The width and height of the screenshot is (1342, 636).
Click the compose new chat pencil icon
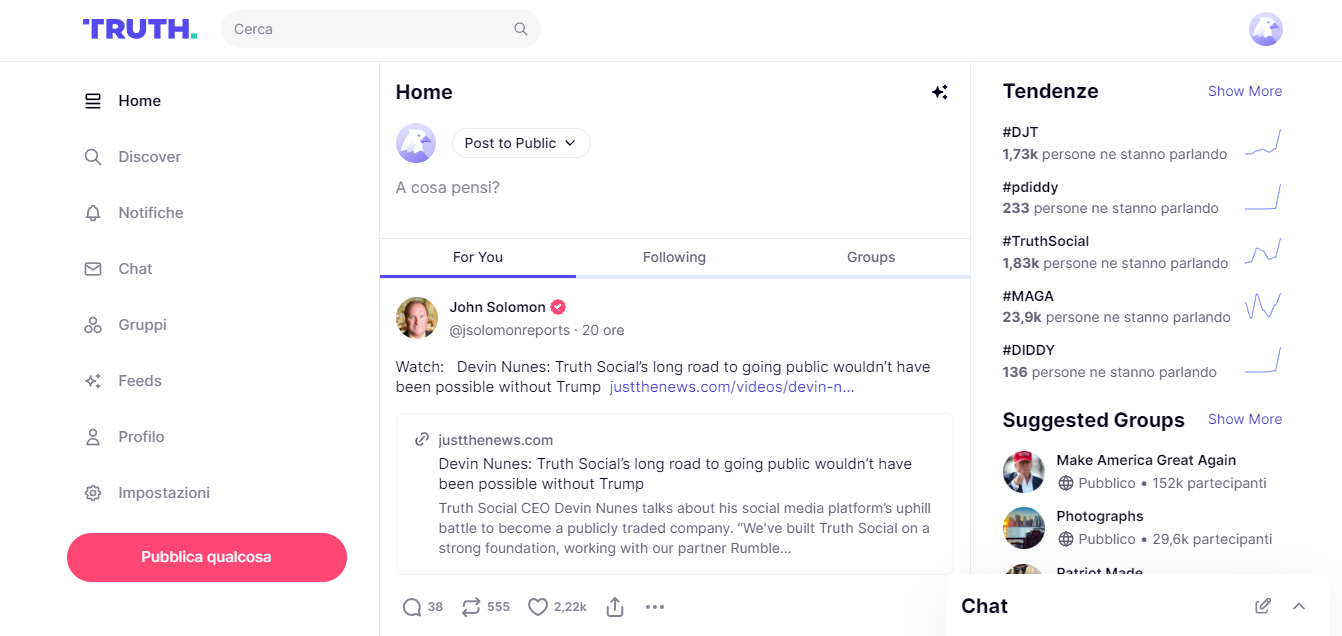coord(1263,606)
